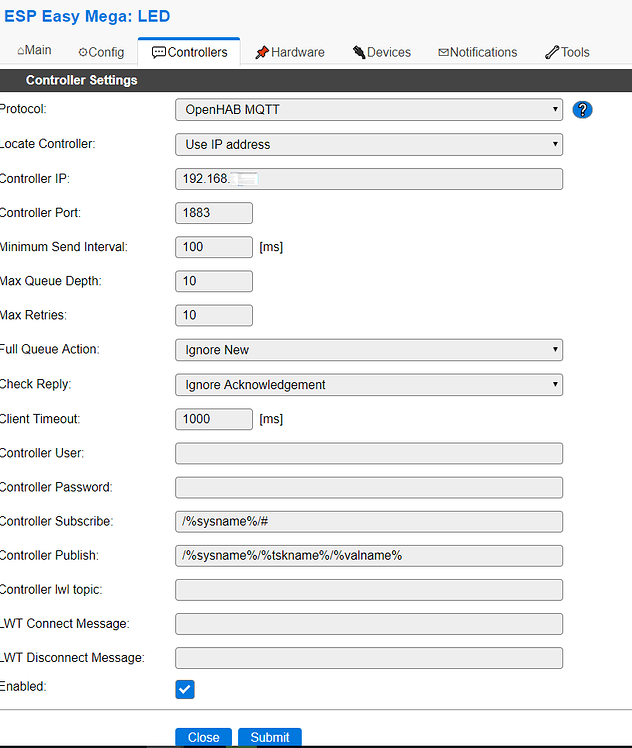Click into the Controller User field
The width and height of the screenshot is (632, 748).
pyautogui.click(x=369, y=453)
